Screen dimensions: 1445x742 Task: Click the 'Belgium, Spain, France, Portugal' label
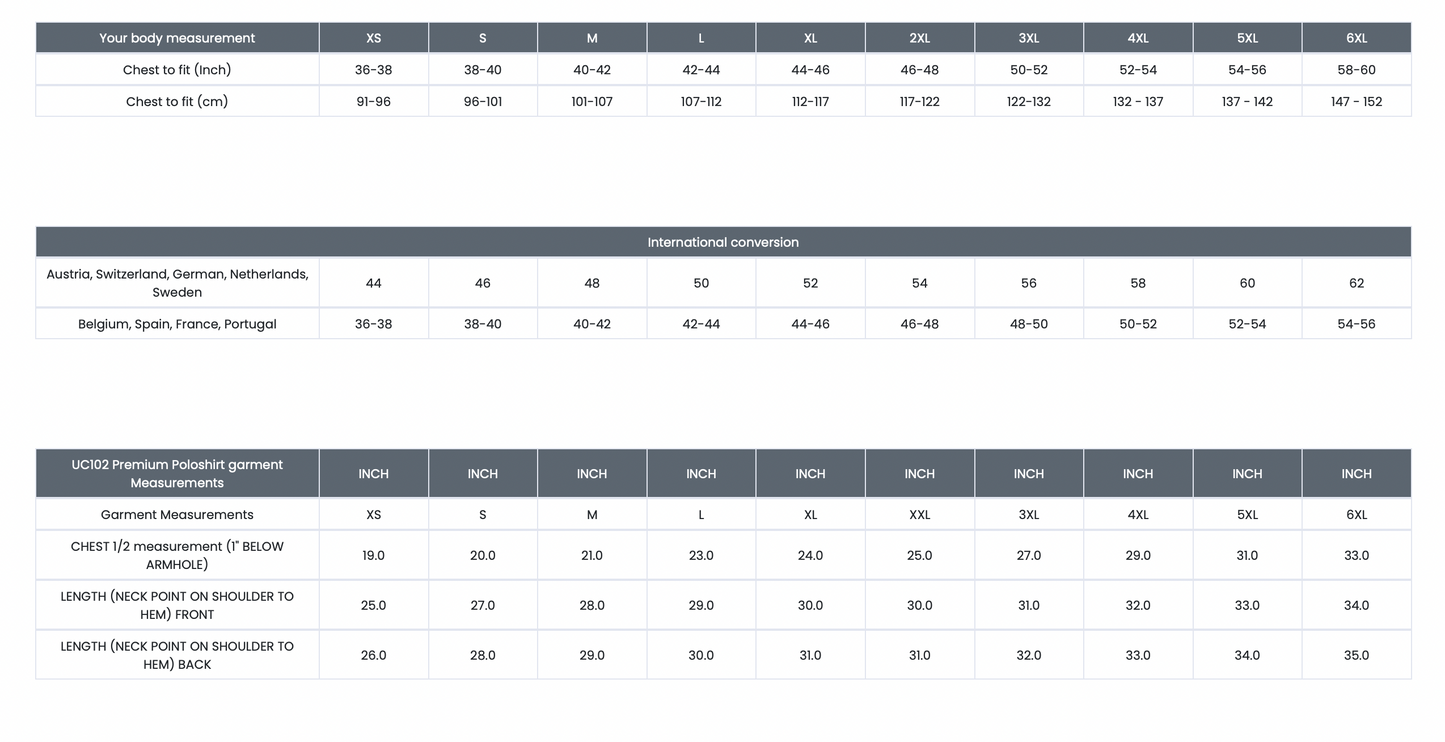177,324
